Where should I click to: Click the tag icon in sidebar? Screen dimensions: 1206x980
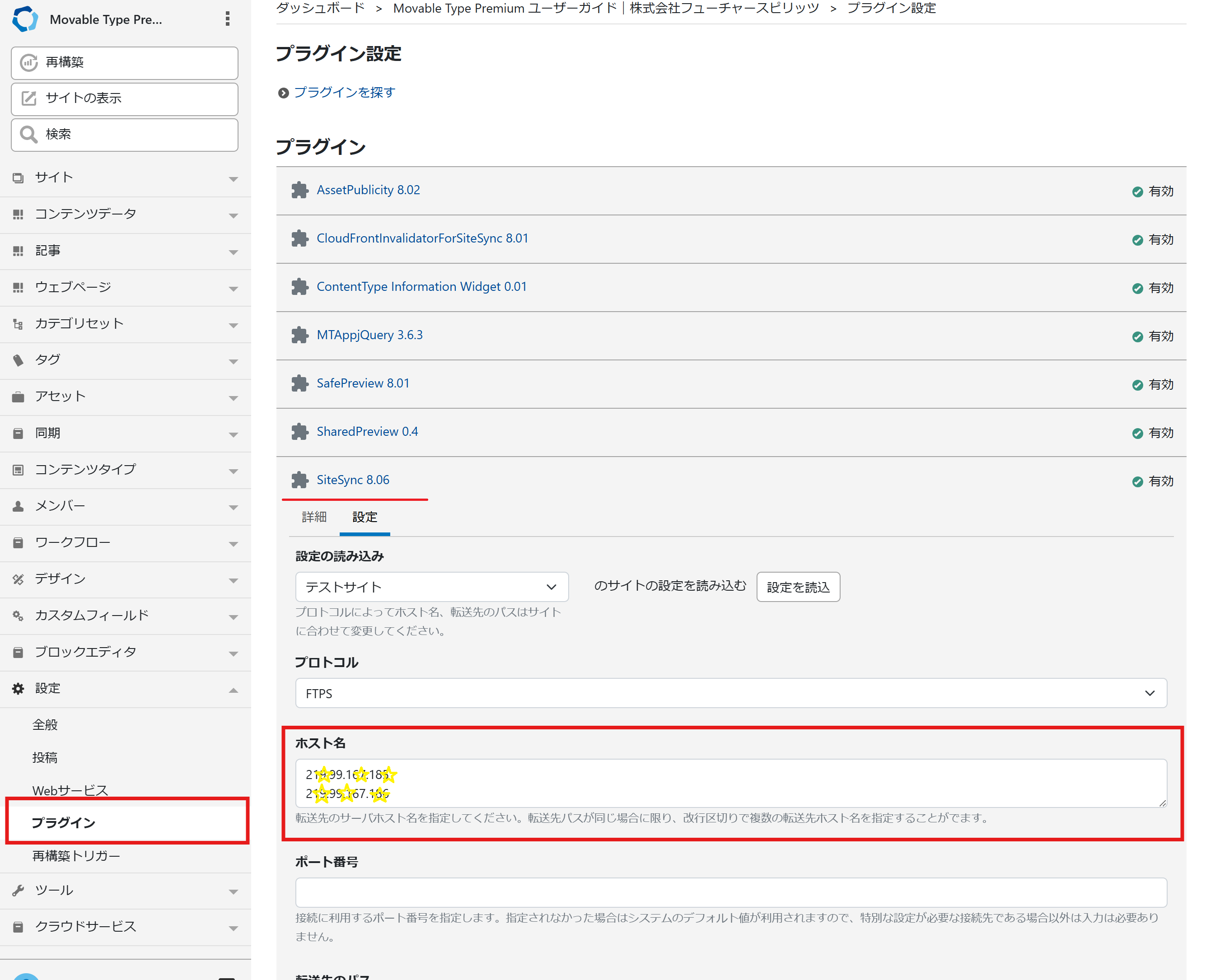pos(18,360)
